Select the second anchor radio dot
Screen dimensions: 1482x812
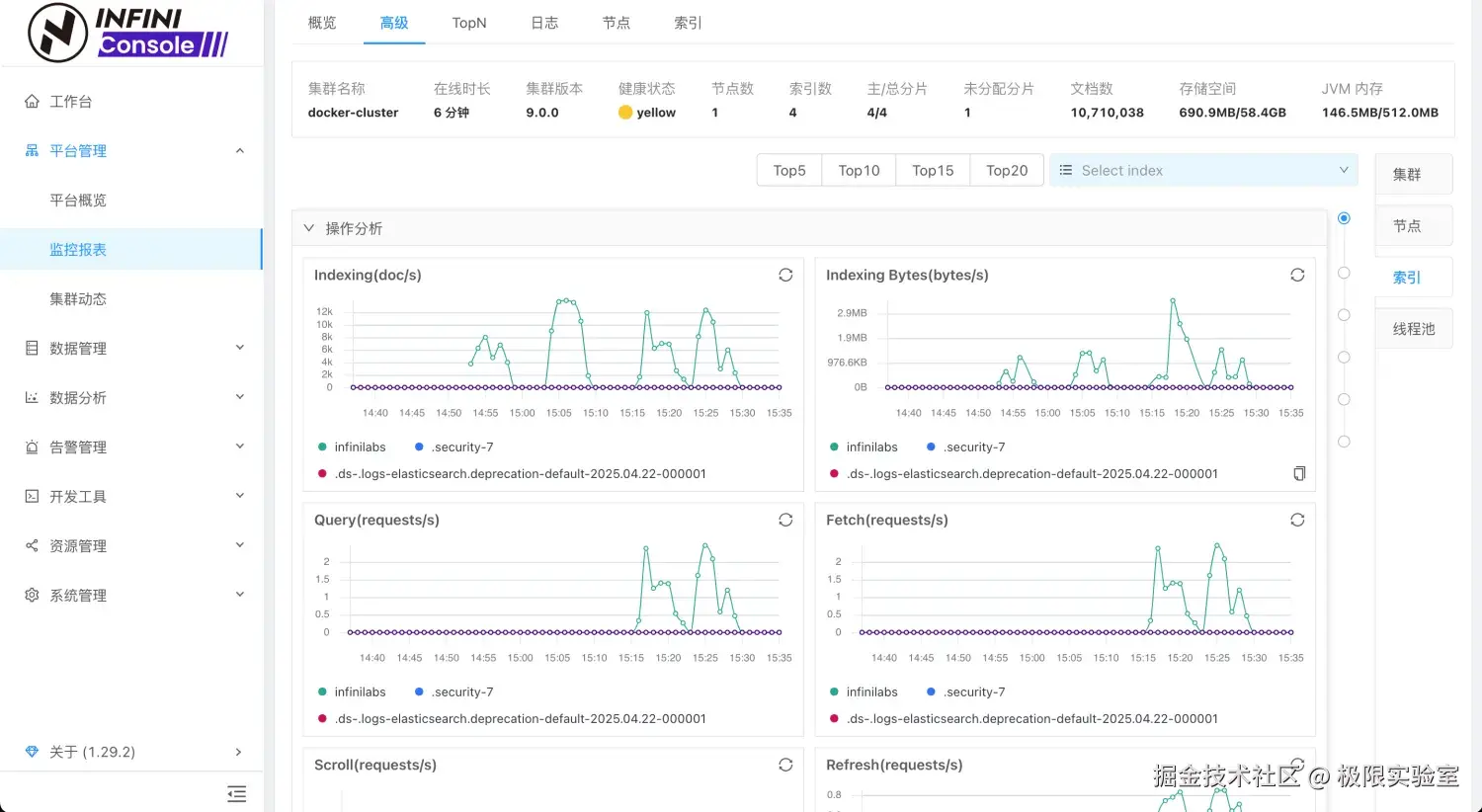(x=1344, y=273)
